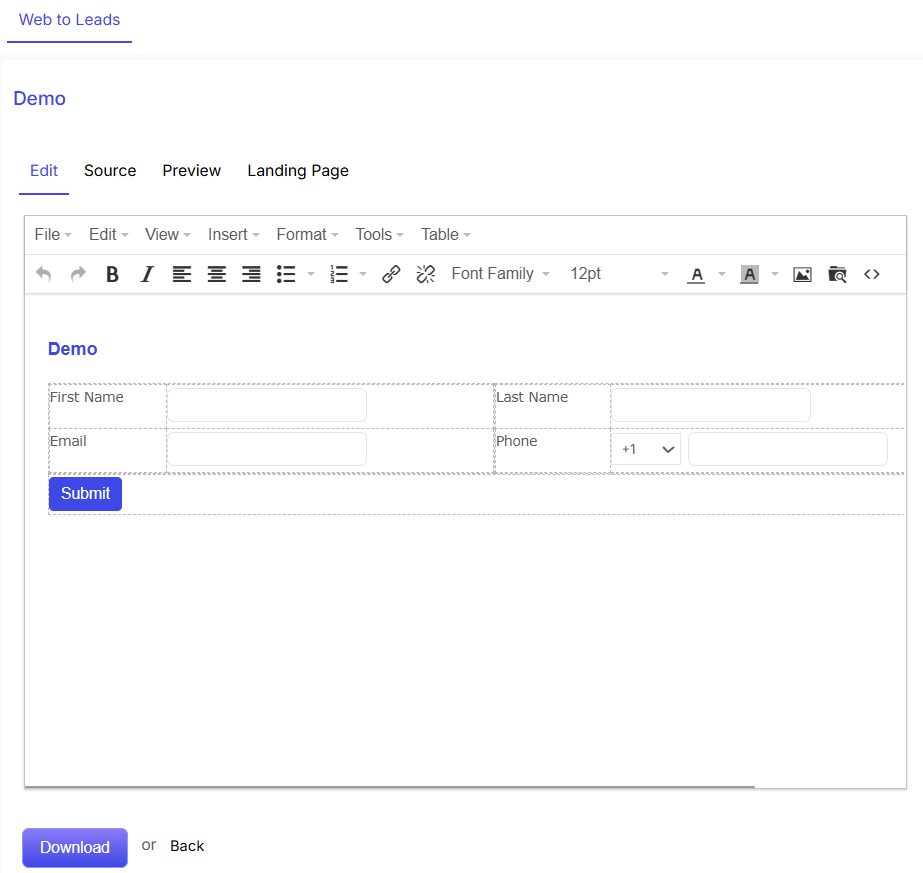Open the Format menu
This screenshot has height=873, width=923.
click(307, 235)
